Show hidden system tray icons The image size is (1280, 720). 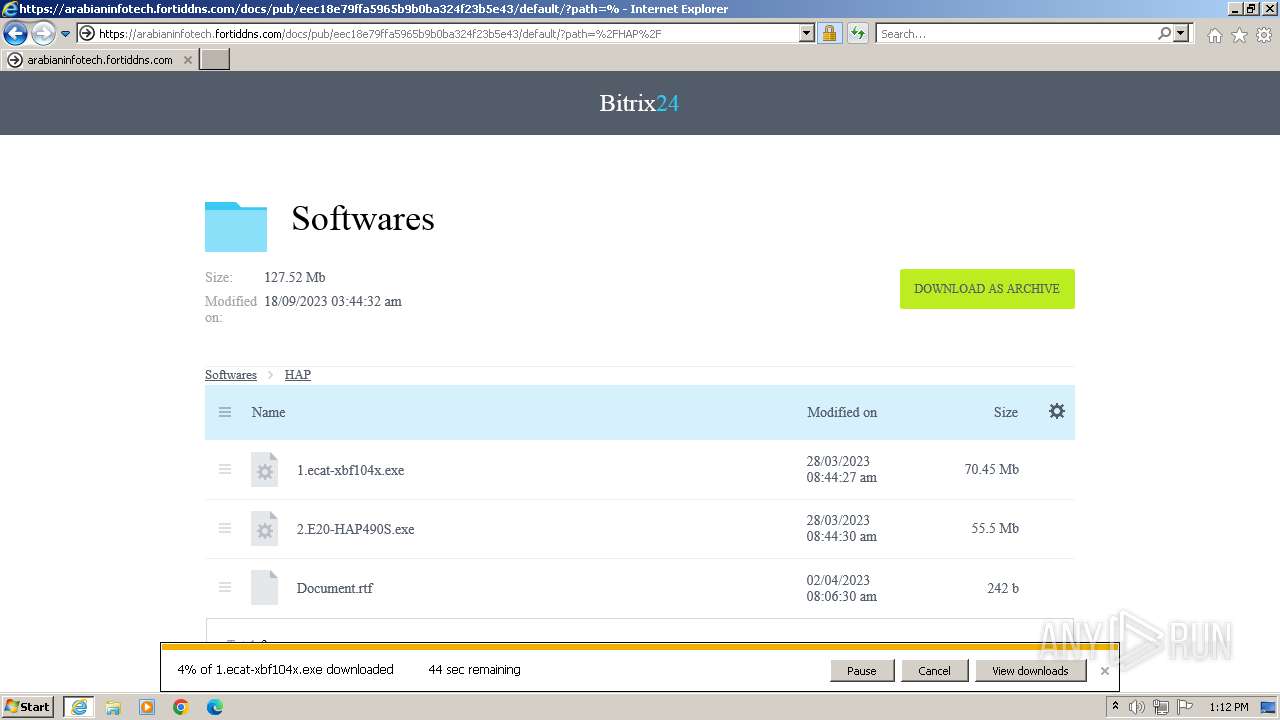[x=1115, y=707]
